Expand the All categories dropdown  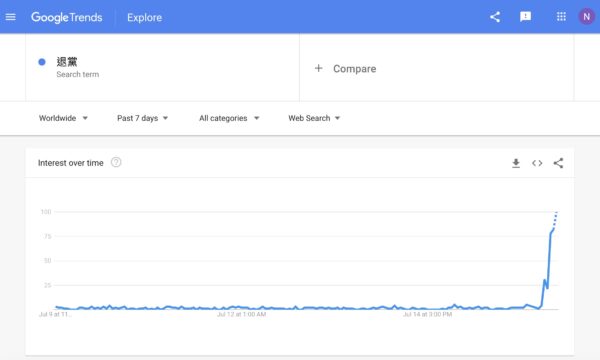tap(229, 118)
